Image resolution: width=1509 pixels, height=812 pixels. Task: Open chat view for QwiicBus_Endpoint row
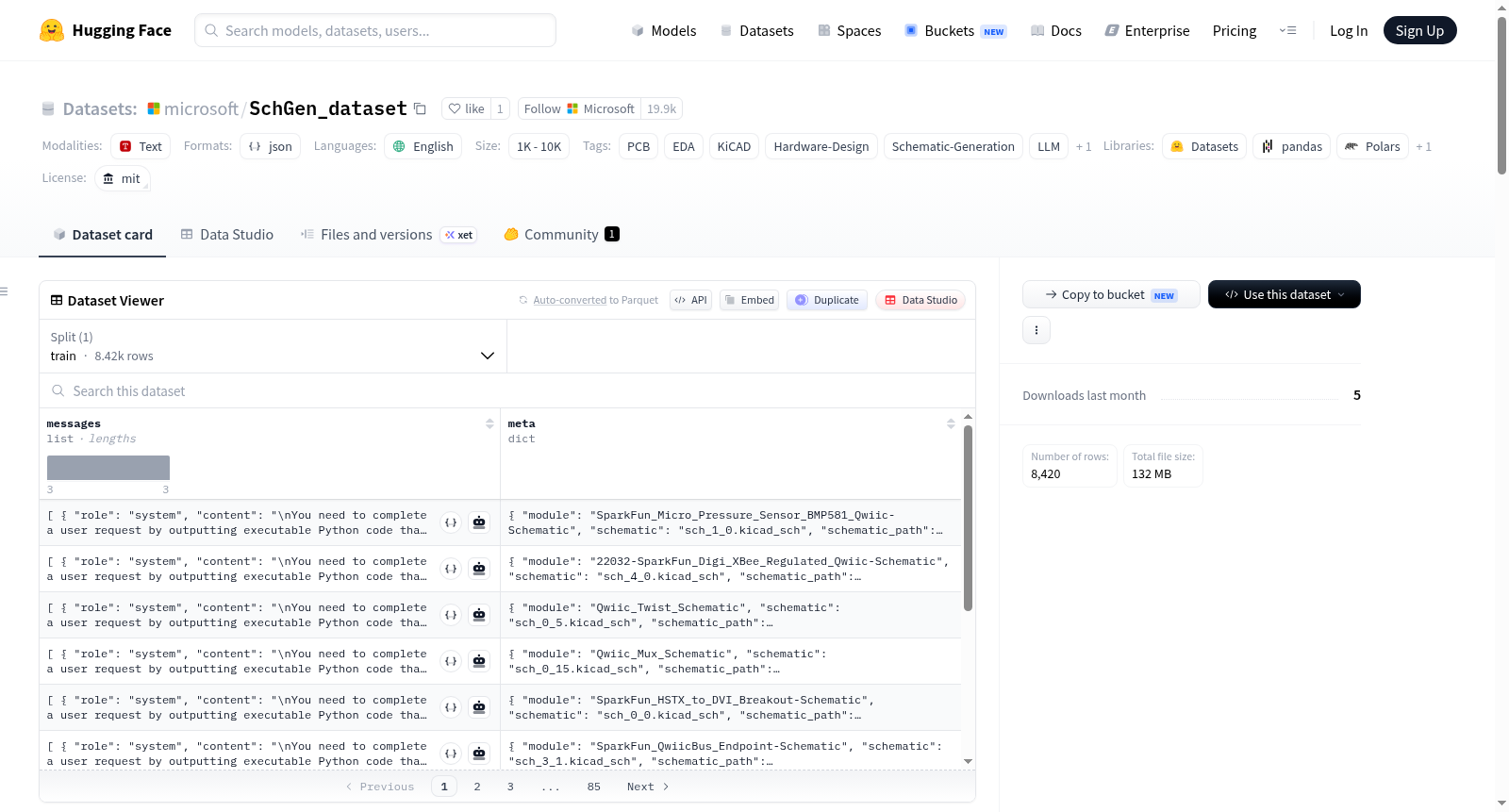pos(479,754)
